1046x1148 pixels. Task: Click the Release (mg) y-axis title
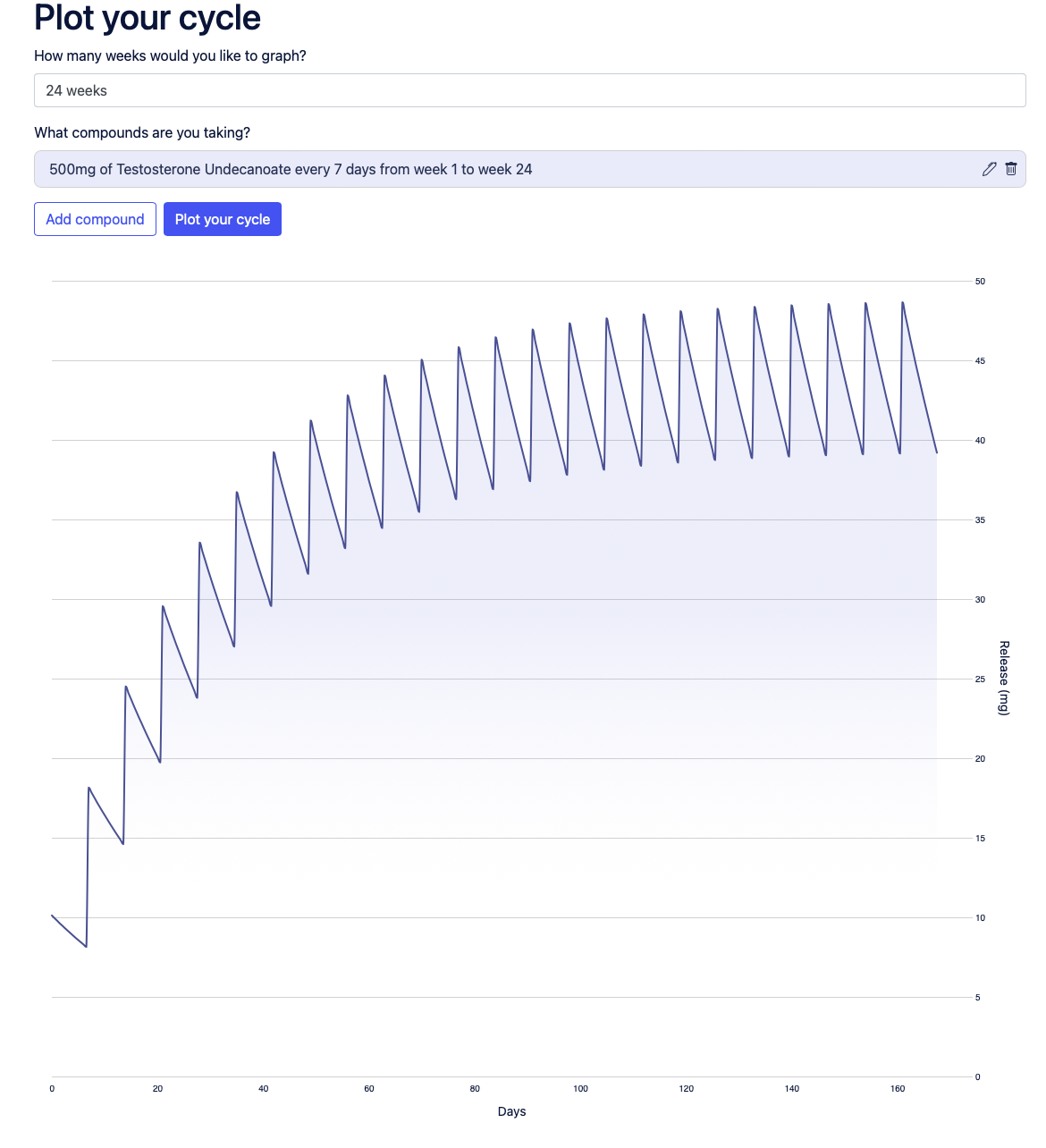(x=1004, y=678)
